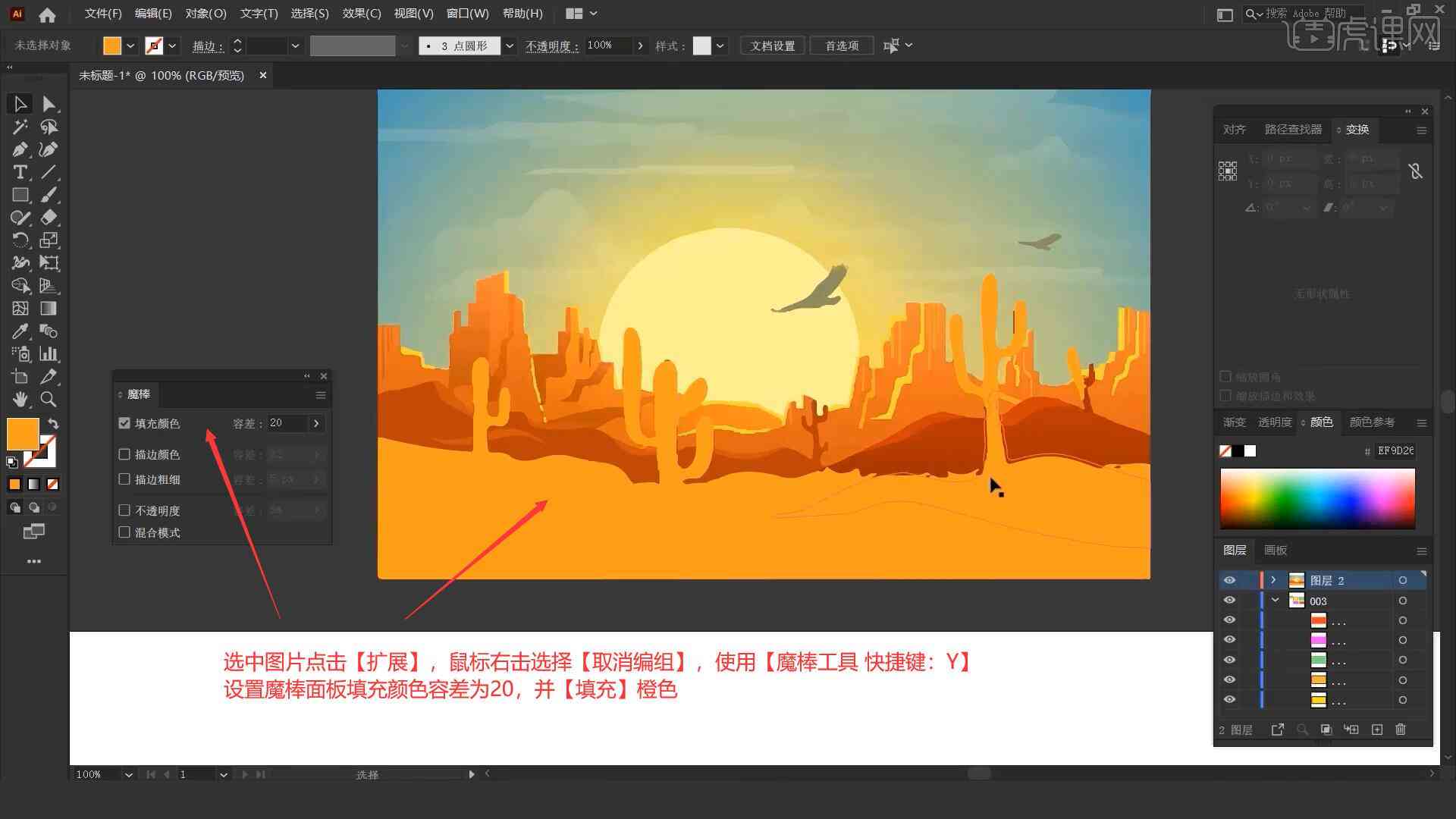This screenshot has width=1456, height=819.
Task: Select the Type tool
Action: (18, 172)
